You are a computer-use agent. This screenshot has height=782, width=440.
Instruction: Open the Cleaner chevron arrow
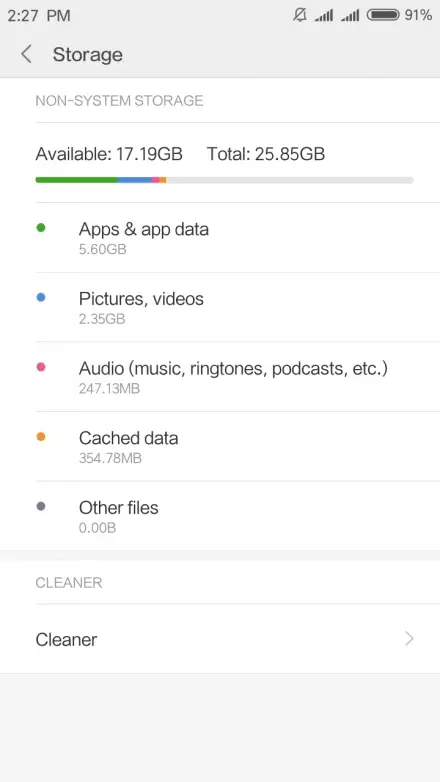click(410, 638)
